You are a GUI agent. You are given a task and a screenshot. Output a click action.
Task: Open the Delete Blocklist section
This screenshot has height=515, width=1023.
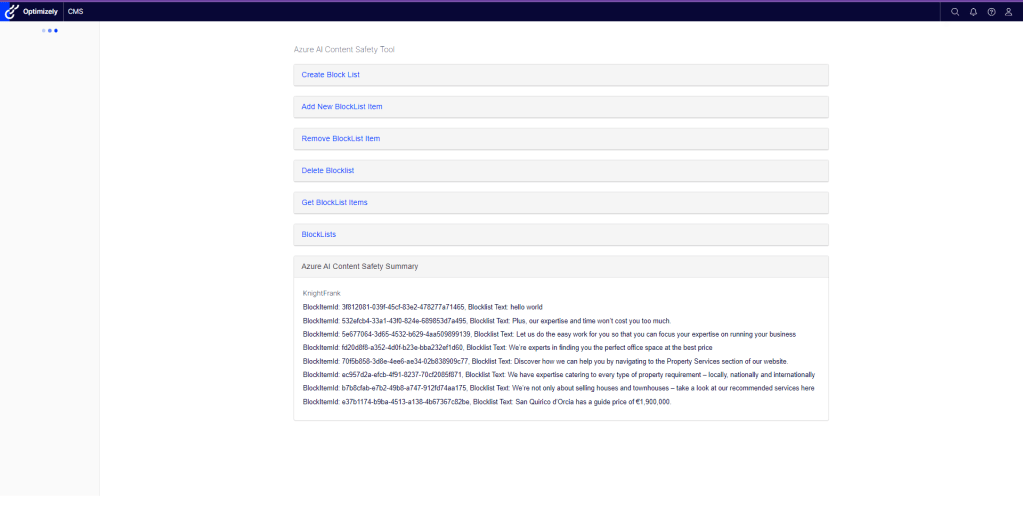click(x=327, y=171)
